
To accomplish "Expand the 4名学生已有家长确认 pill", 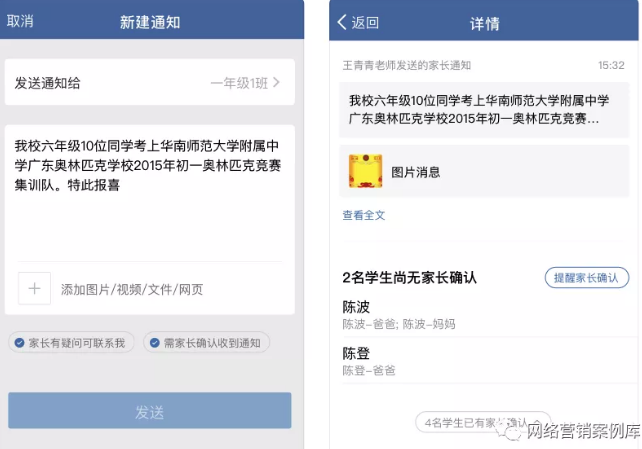I will pyautogui.click(x=483, y=422).
